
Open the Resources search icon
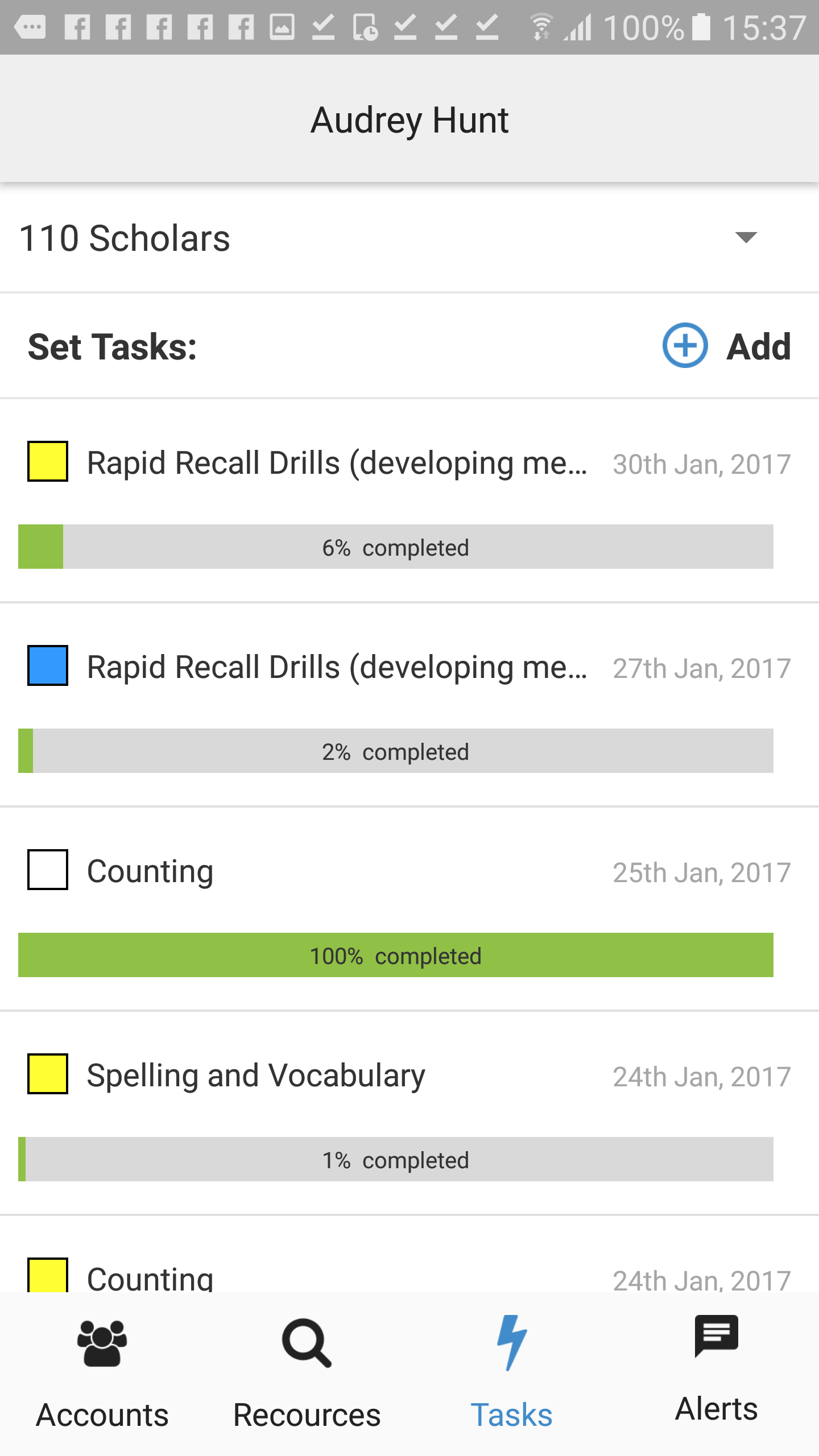[306, 1342]
